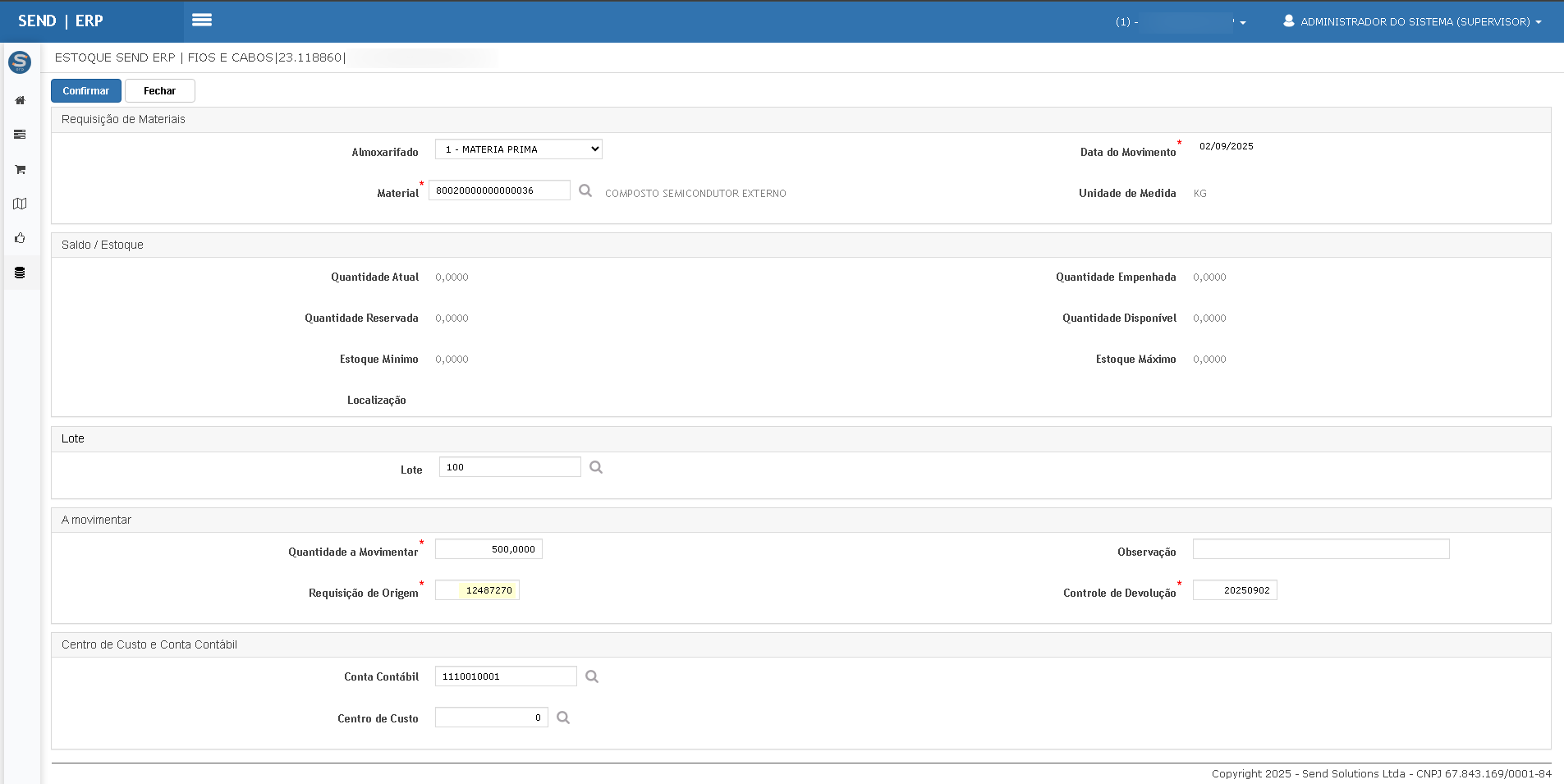Open the Almoxarifado dropdown

pyautogui.click(x=518, y=149)
